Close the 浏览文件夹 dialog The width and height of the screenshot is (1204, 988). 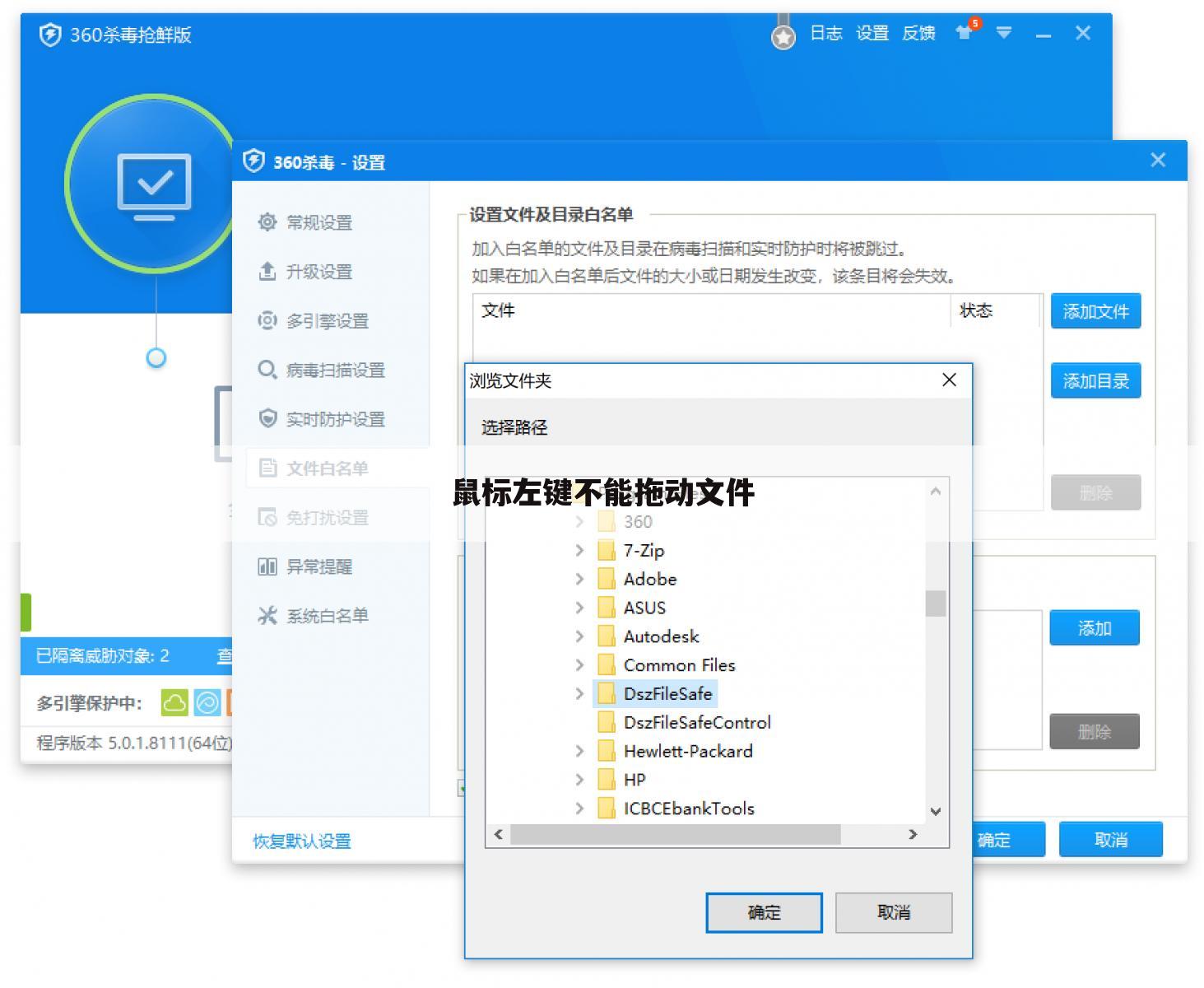coord(949,380)
